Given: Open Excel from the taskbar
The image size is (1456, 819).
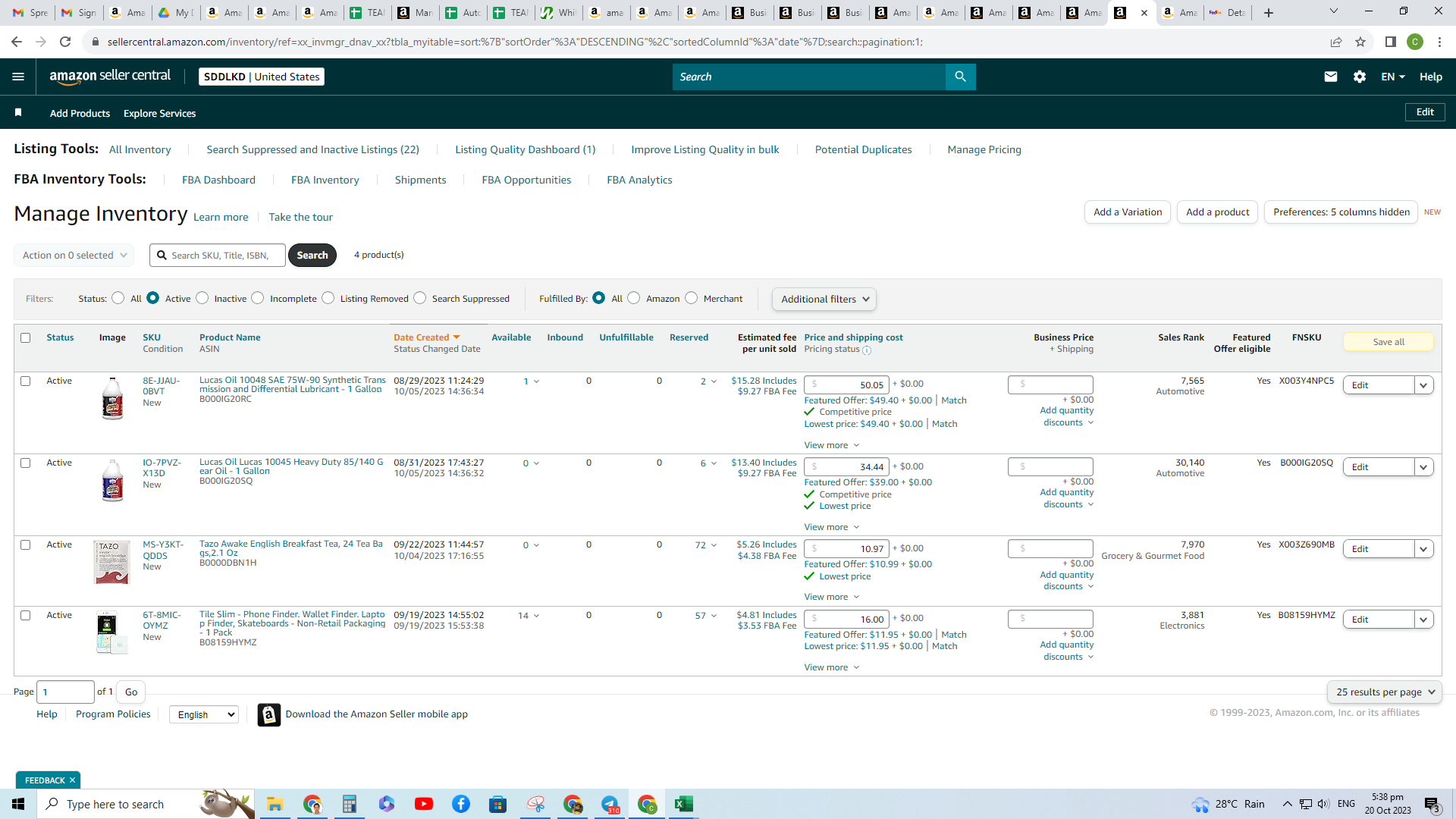Looking at the screenshot, I should click(684, 804).
